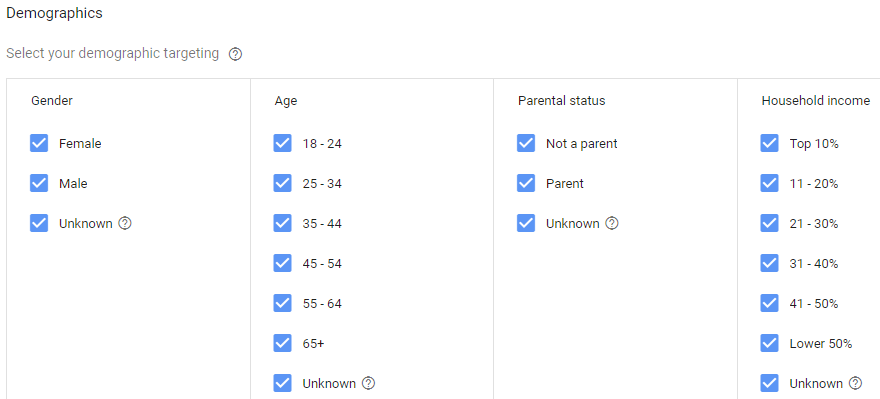Toggle the Gender Unknown checkbox
Viewport: 880px width, 399px height.
[39, 223]
